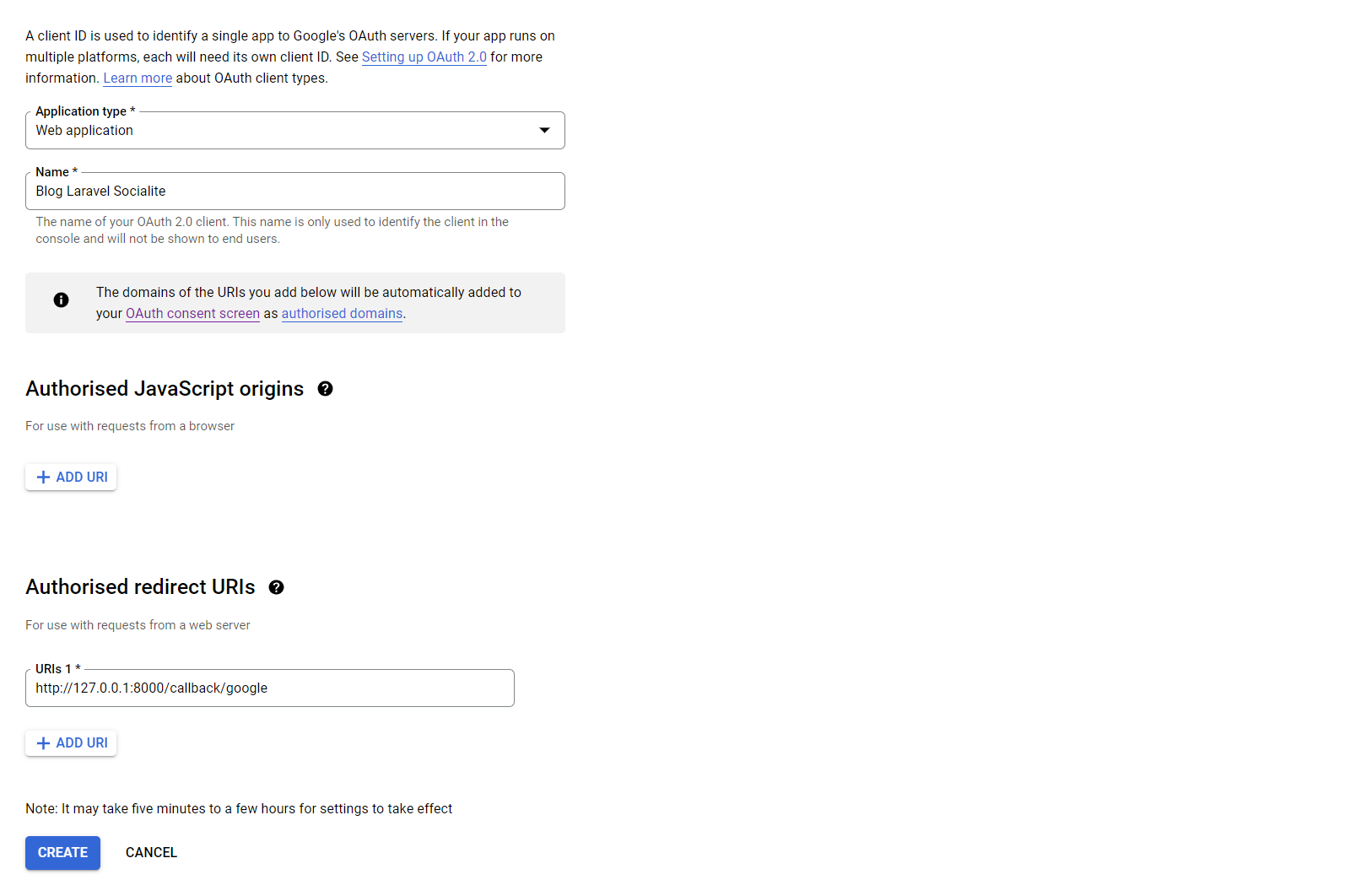Open the Setting up OAuth 2.0 link
1350x896 pixels.
pos(424,57)
